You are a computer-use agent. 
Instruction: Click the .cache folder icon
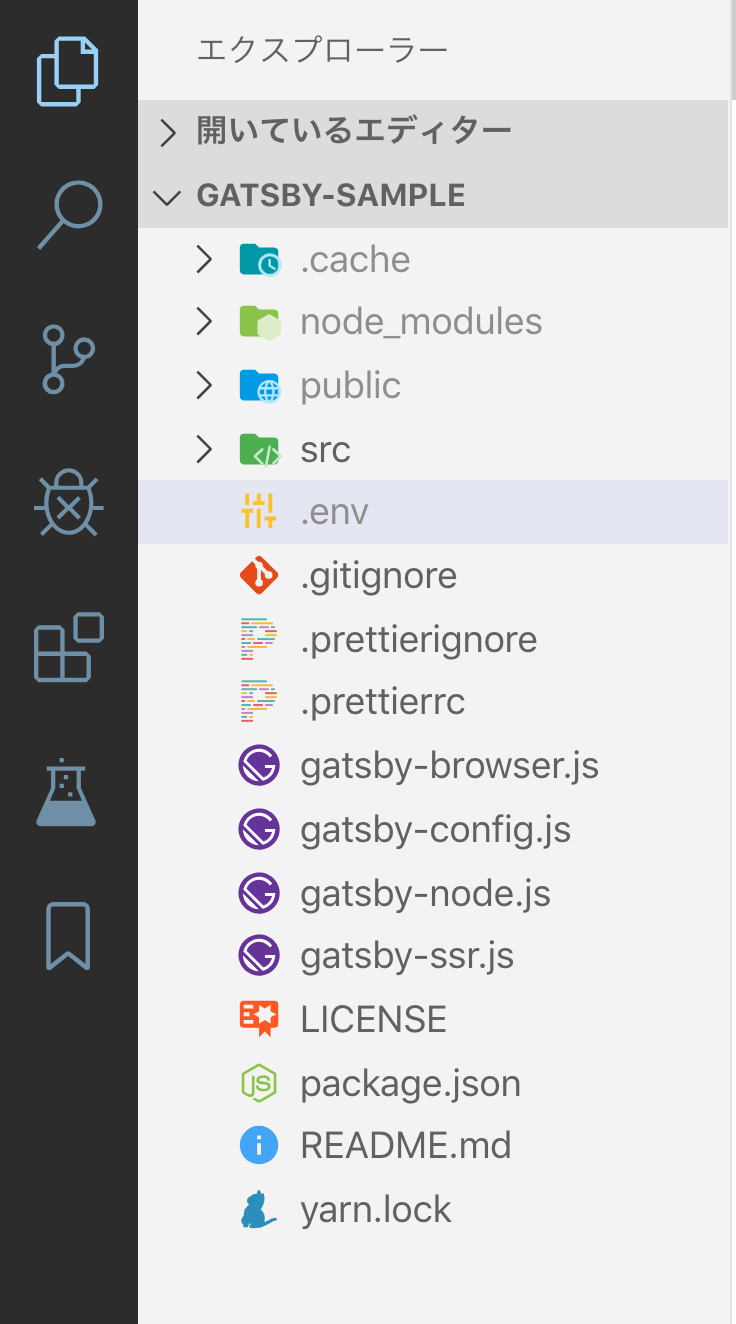coord(260,260)
